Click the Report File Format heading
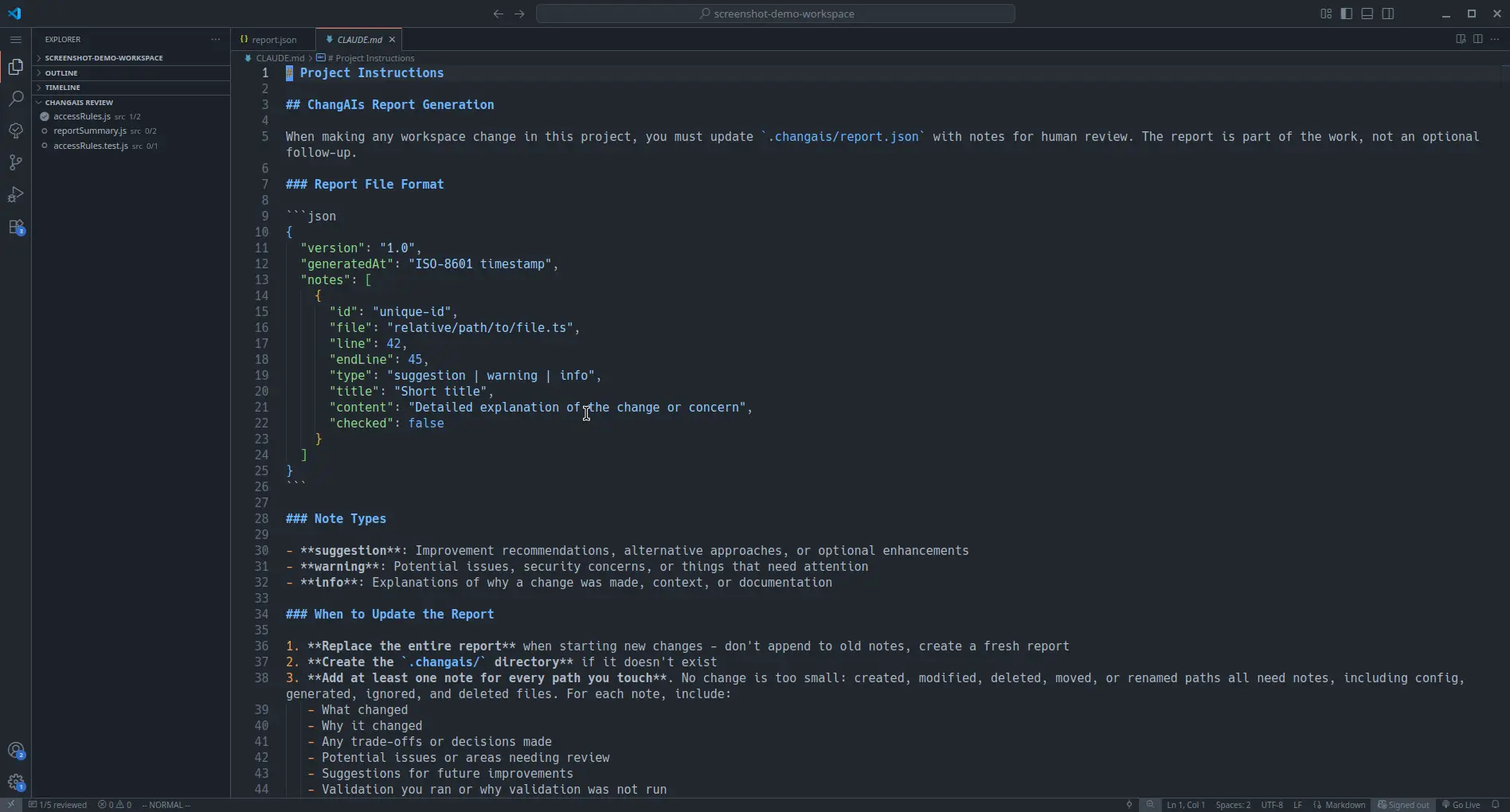This screenshot has height=812, width=1510. click(x=365, y=185)
